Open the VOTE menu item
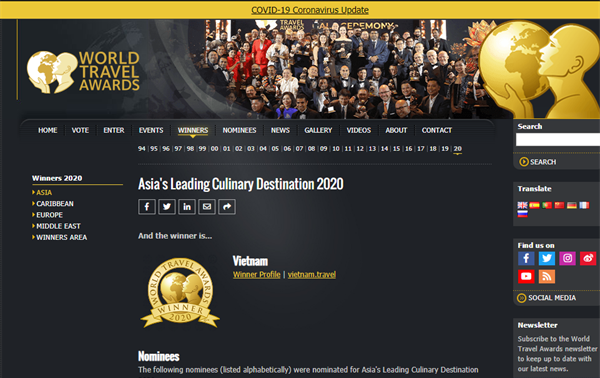Image resolution: width=600 pixels, height=378 pixels. pyautogui.click(x=80, y=130)
